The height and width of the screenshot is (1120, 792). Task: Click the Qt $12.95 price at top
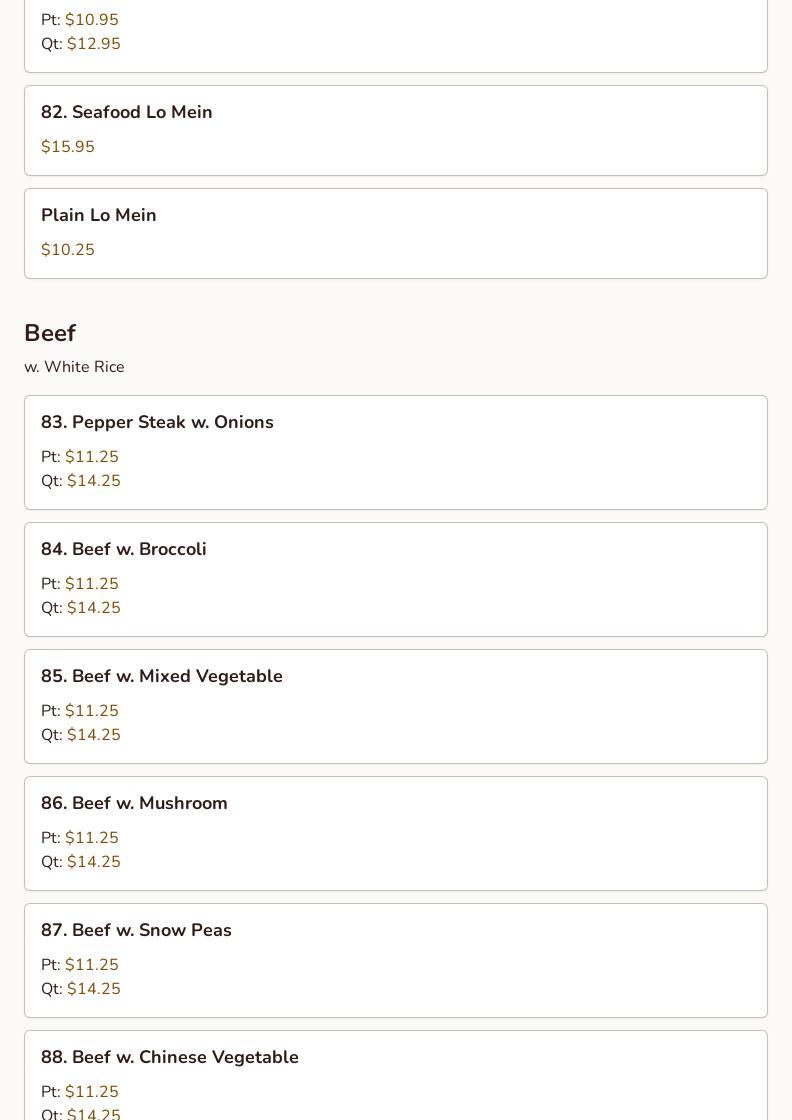[81, 44]
